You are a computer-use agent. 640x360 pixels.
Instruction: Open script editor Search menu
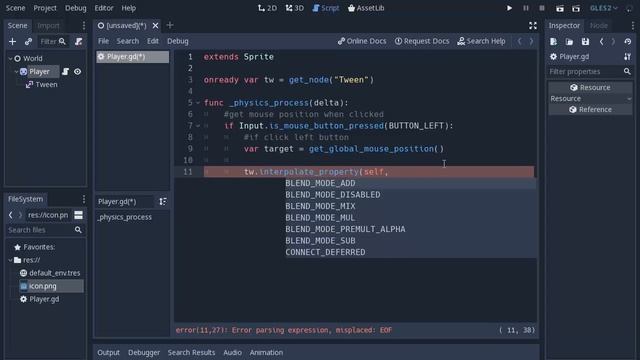[127, 41]
